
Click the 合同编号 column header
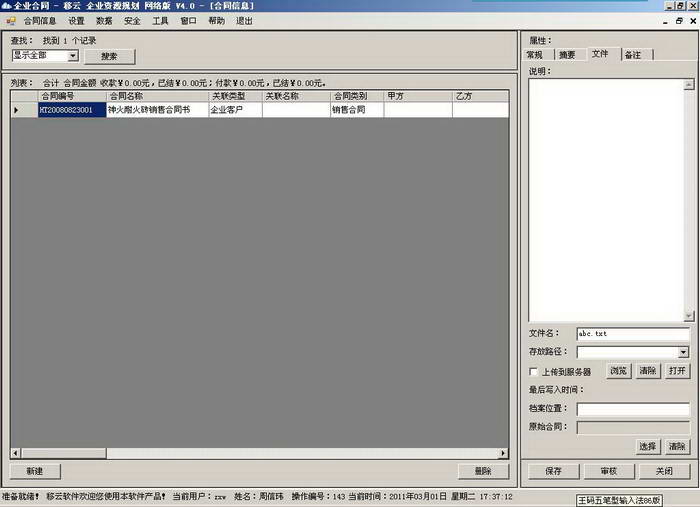72,96
